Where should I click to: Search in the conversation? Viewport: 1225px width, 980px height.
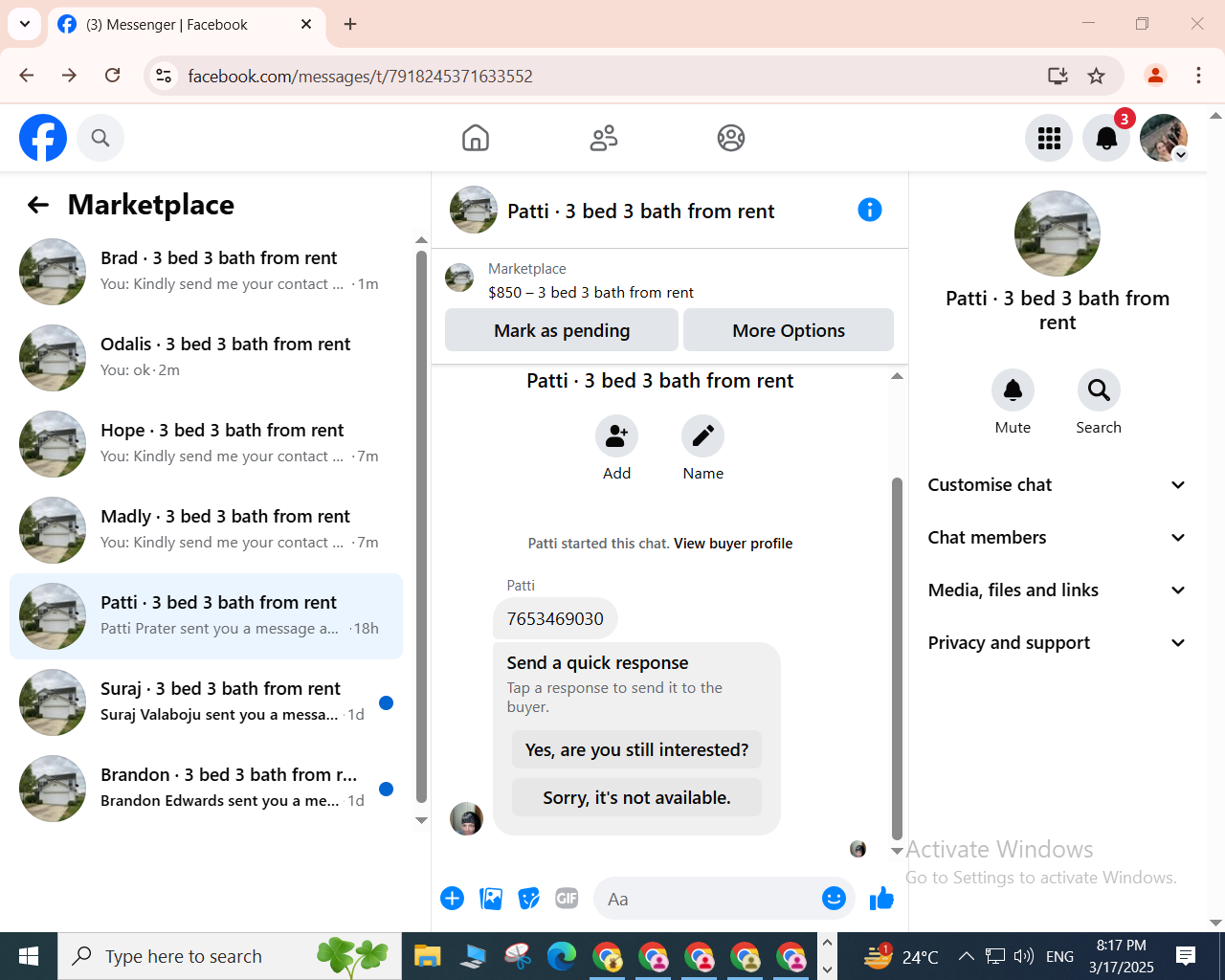(1099, 390)
